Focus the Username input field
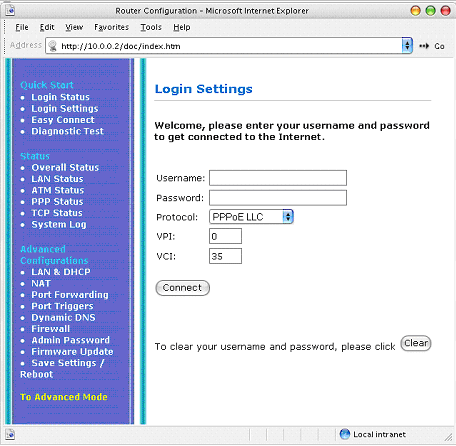Viewport: 456px width, 446px height. tap(278, 178)
